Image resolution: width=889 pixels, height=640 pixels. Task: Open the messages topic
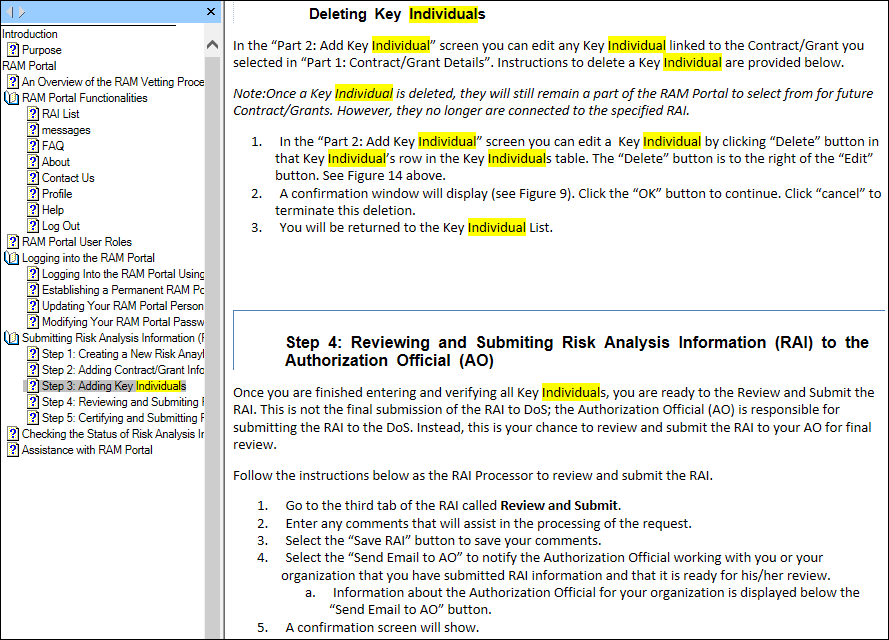(66, 130)
